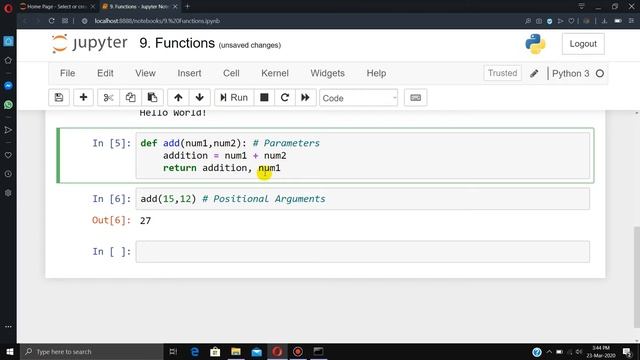This screenshot has height=360, width=640.
Task: Add a new browser tab
Action: pos(187,6)
